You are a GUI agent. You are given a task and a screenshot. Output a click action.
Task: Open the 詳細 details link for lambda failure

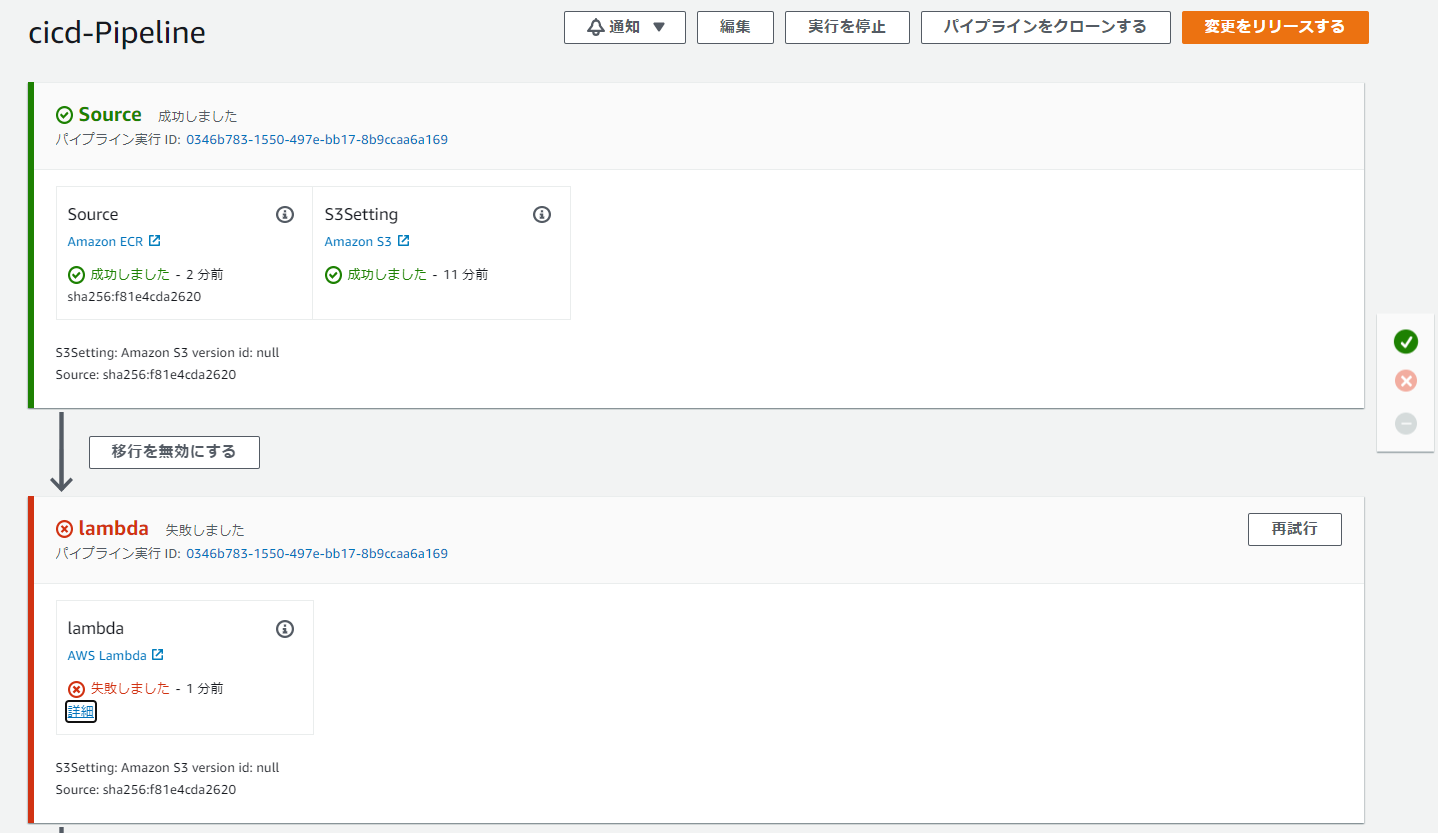[81, 711]
